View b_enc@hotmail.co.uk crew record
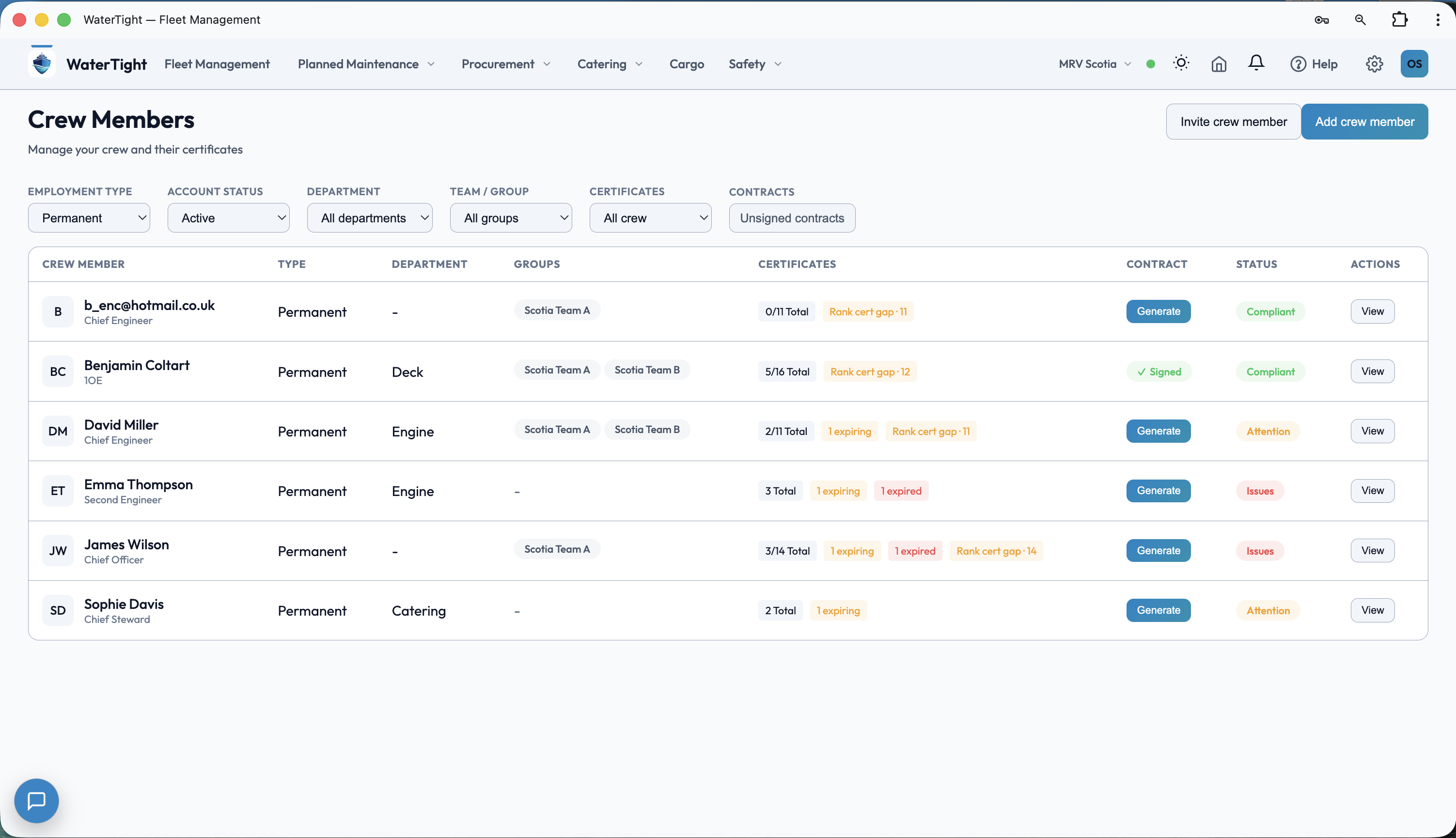The image size is (1456, 838). (1373, 311)
